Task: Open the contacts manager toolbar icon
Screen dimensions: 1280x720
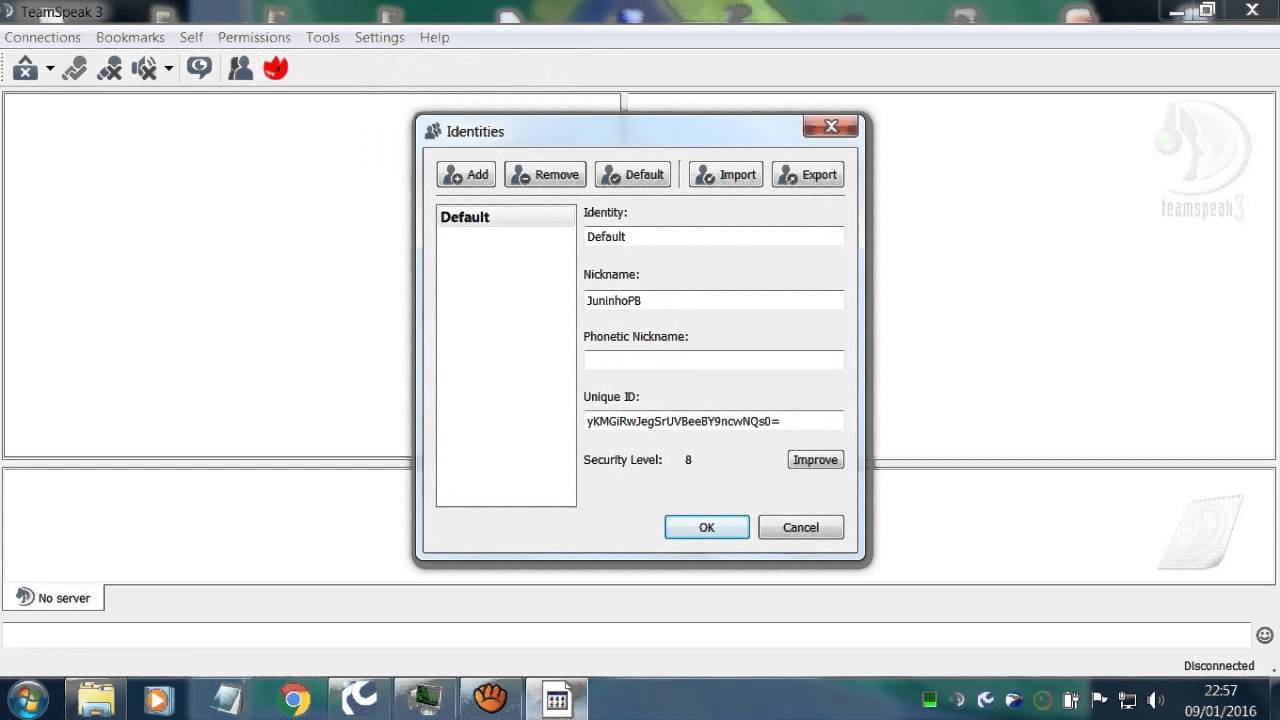Action: pyautogui.click(x=240, y=68)
